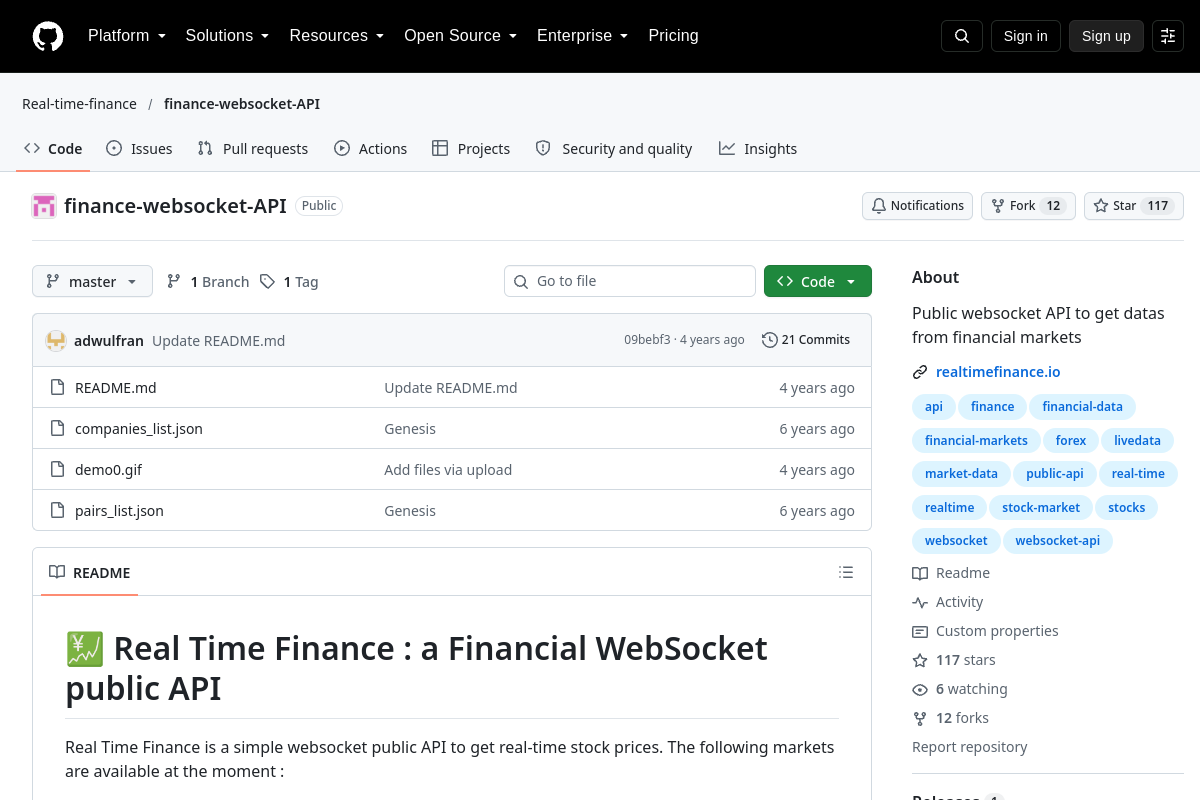Expand the Resources menu
1200x800 pixels.
point(337,36)
